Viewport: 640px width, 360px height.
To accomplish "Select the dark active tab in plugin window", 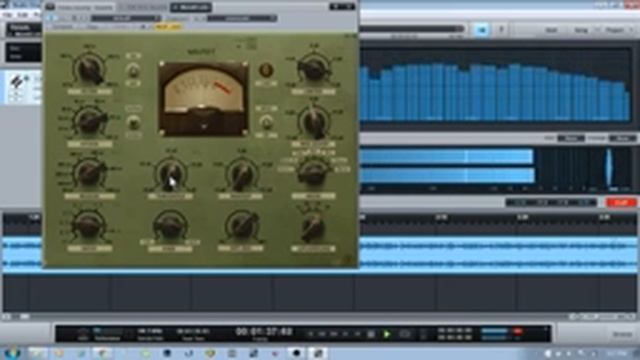I will pos(191,7).
